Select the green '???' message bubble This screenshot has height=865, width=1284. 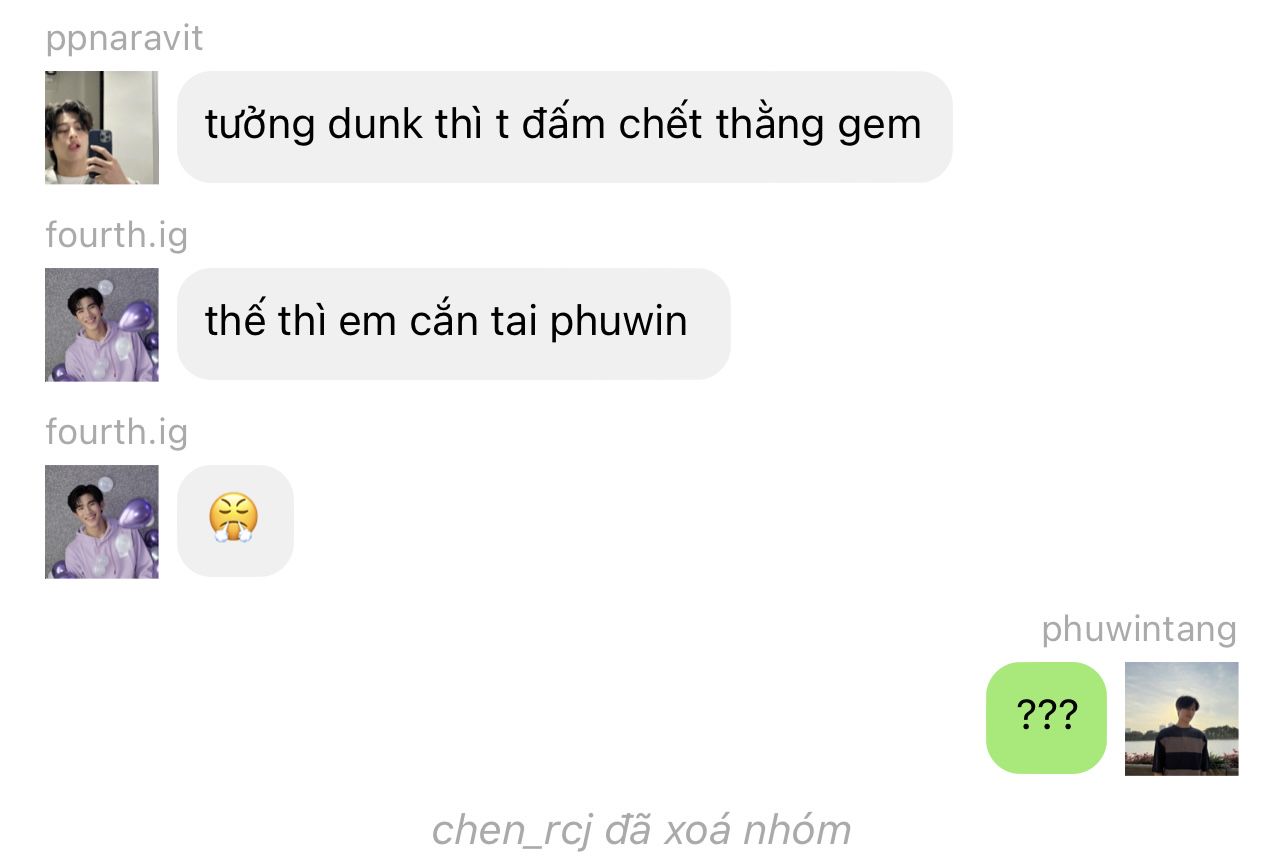tap(1046, 718)
